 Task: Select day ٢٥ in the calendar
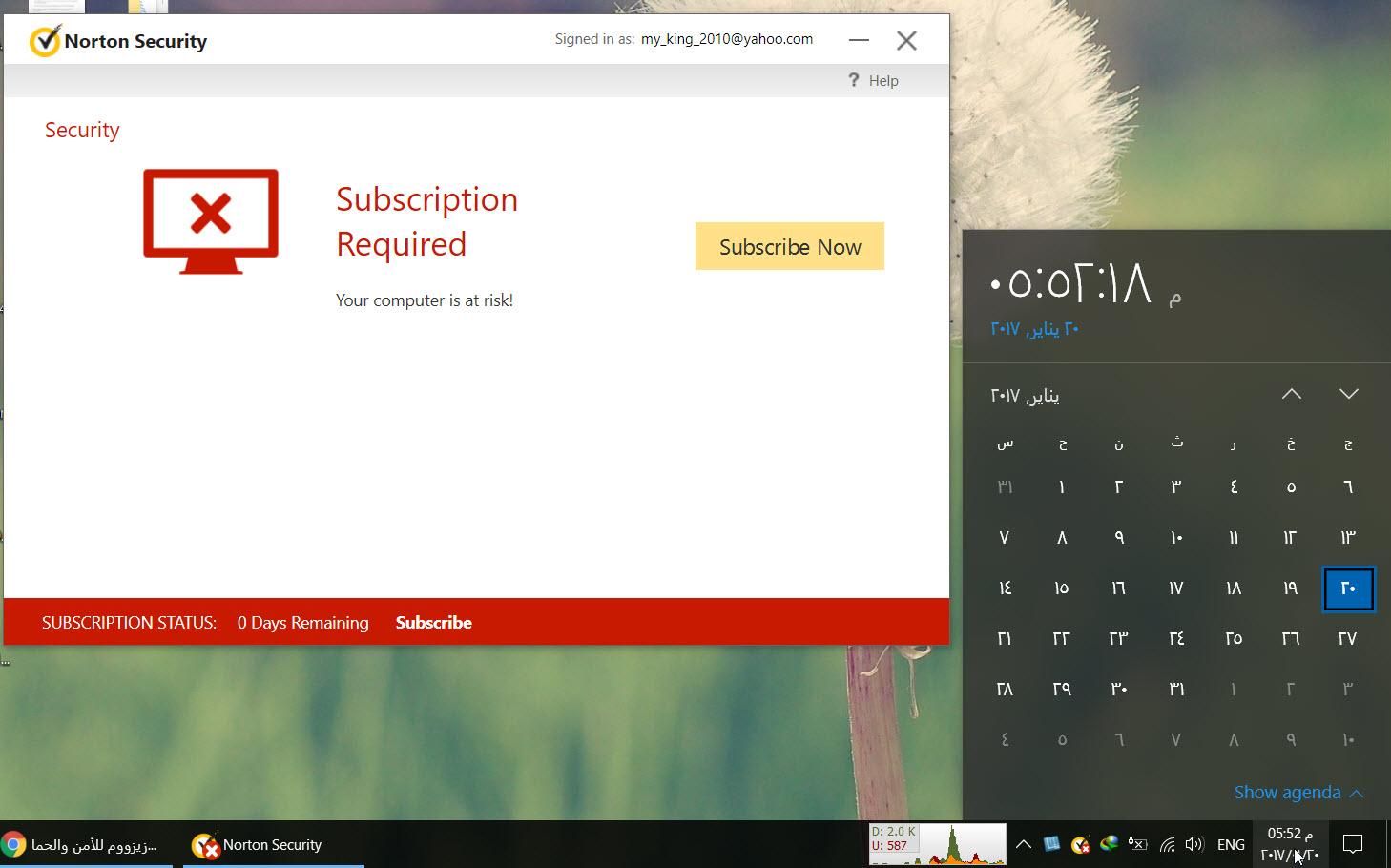(x=1234, y=638)
